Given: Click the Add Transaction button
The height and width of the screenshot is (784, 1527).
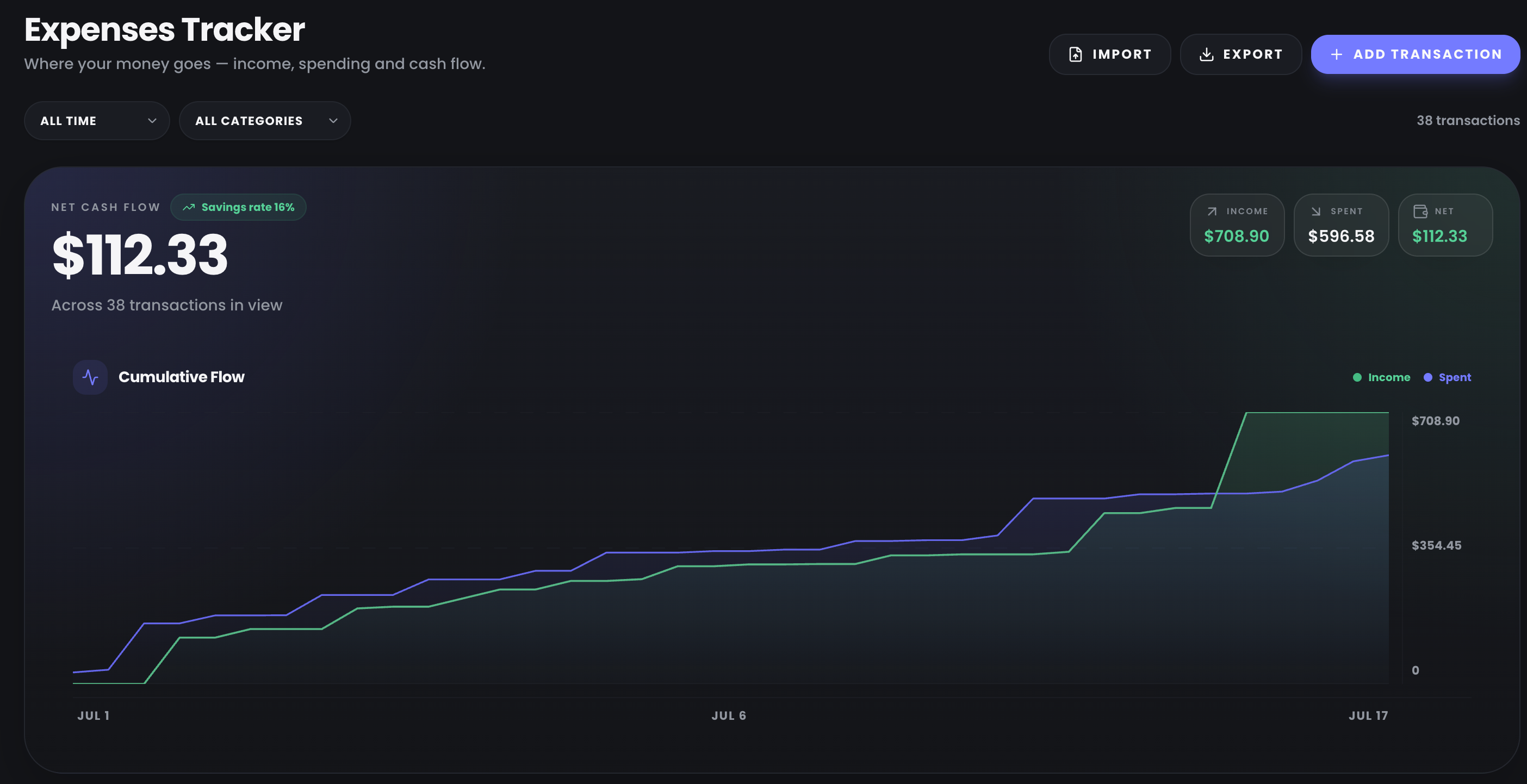Looking at the screenshot, I should click(1415, 54).
